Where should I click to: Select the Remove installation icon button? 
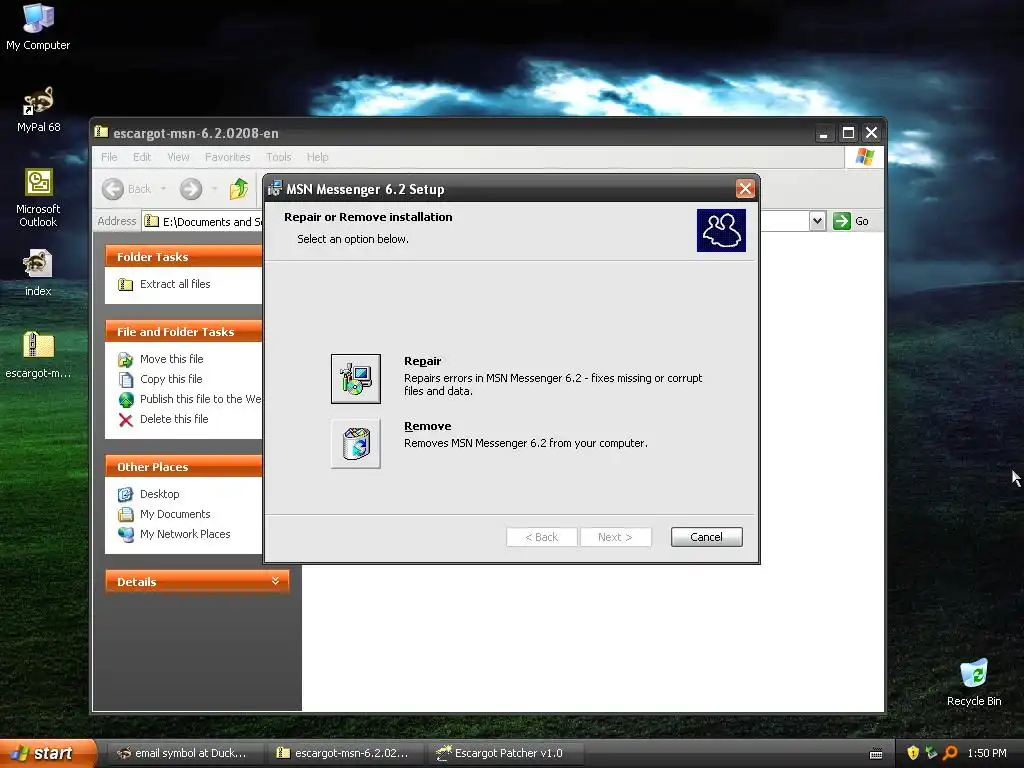tap(355, 443)
